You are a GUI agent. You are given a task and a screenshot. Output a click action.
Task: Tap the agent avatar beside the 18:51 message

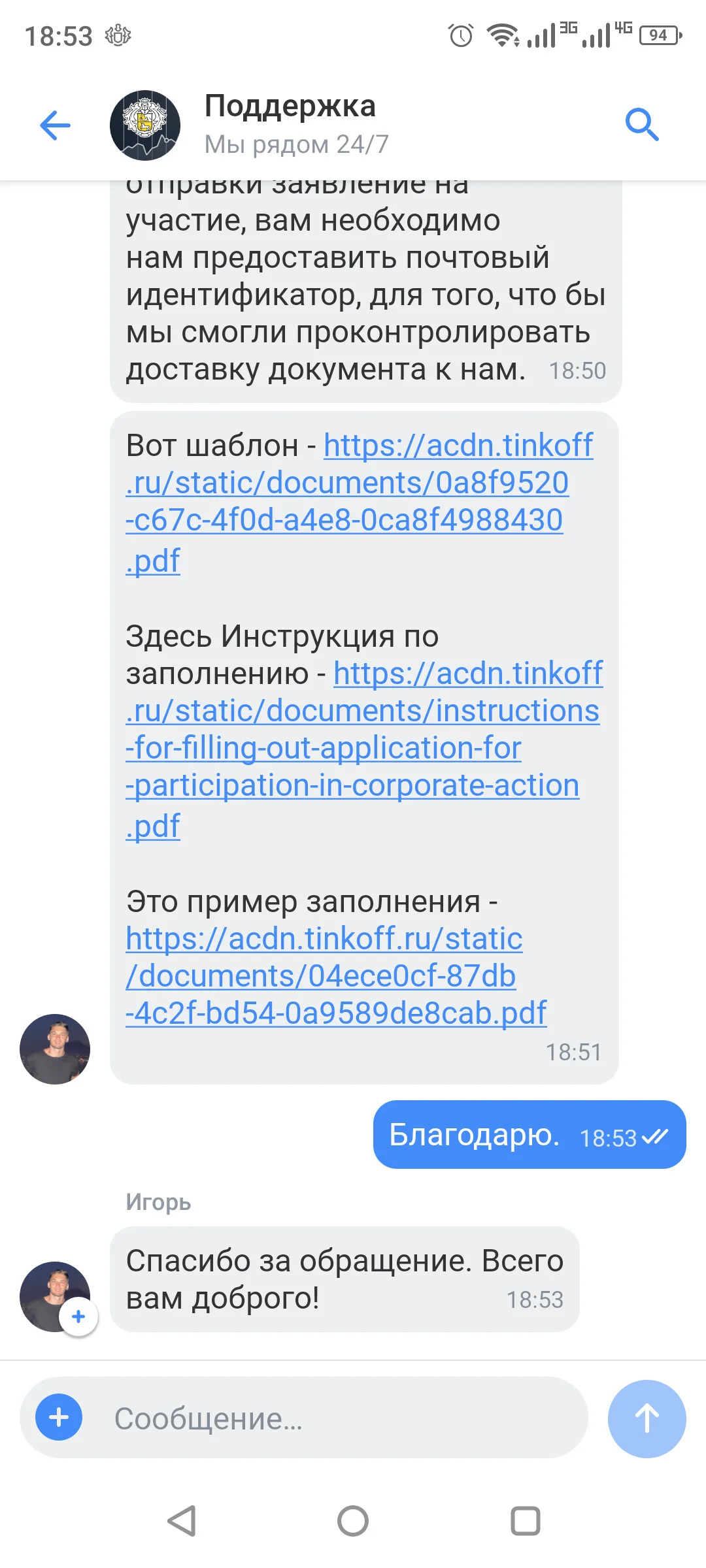pyautogui.click(x=55, y=1049)
